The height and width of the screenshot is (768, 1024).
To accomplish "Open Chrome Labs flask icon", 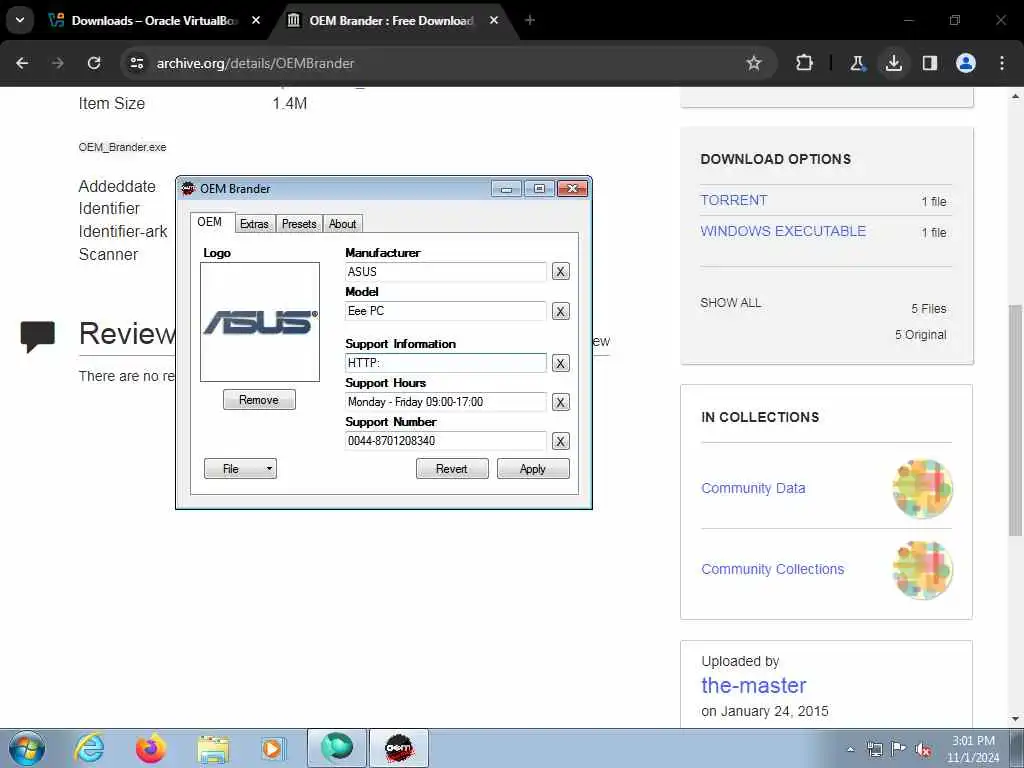I will point(857,63).
